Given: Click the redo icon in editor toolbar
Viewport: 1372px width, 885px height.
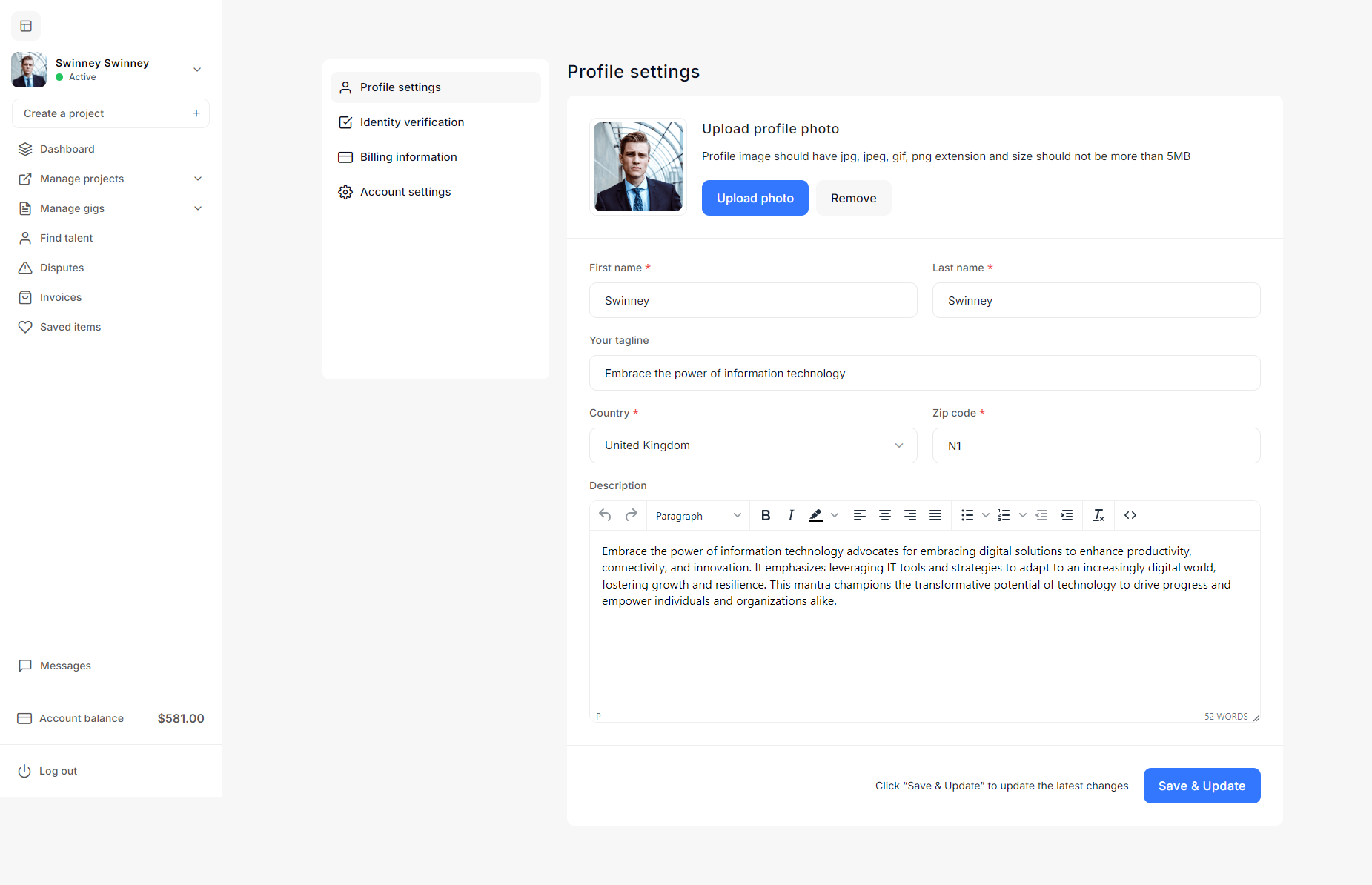Looking at the screenshot, I should pos(632,515).
